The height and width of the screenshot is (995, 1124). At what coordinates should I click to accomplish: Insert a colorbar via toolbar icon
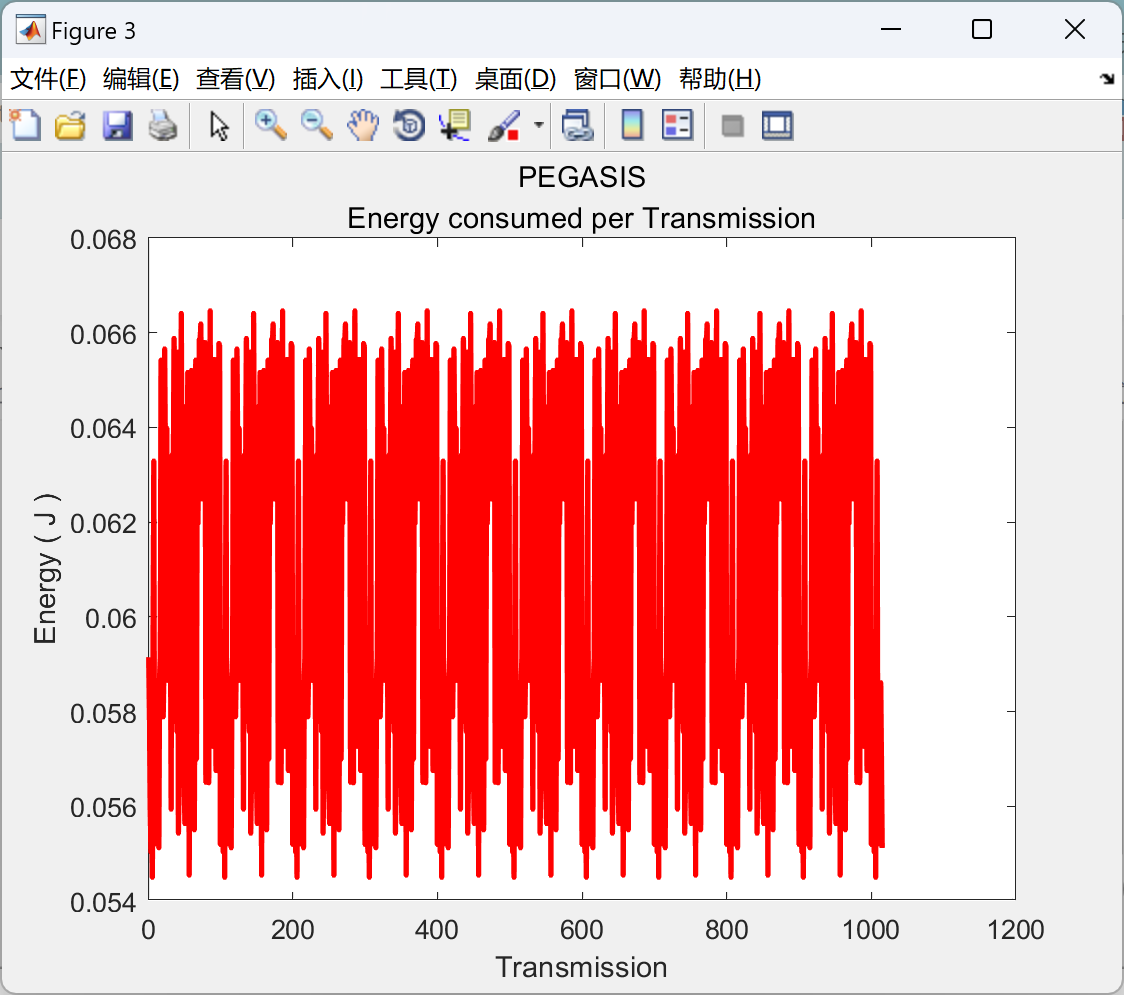[632, 126]
